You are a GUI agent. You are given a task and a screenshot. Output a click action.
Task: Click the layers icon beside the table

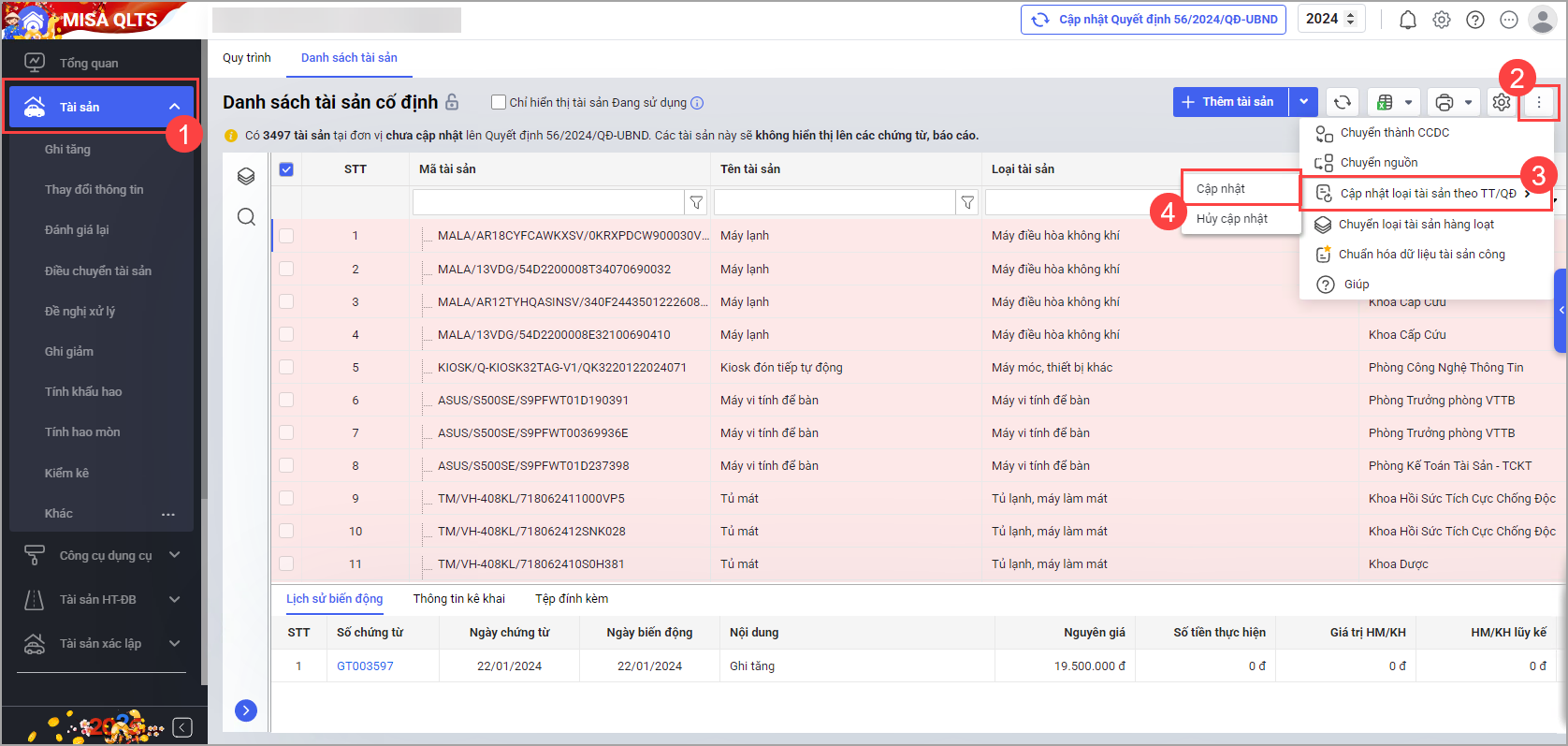tap(246, 176)
